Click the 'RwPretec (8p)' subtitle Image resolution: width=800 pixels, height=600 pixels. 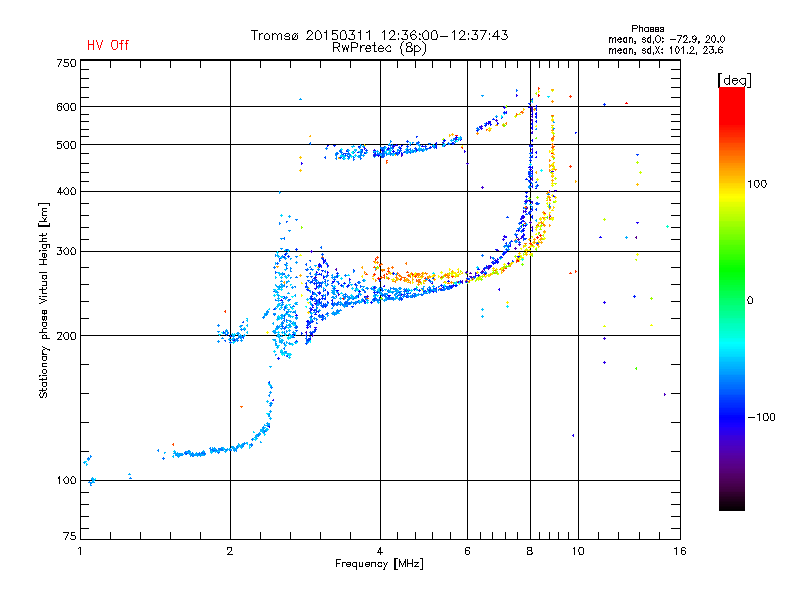pos(379,48)
